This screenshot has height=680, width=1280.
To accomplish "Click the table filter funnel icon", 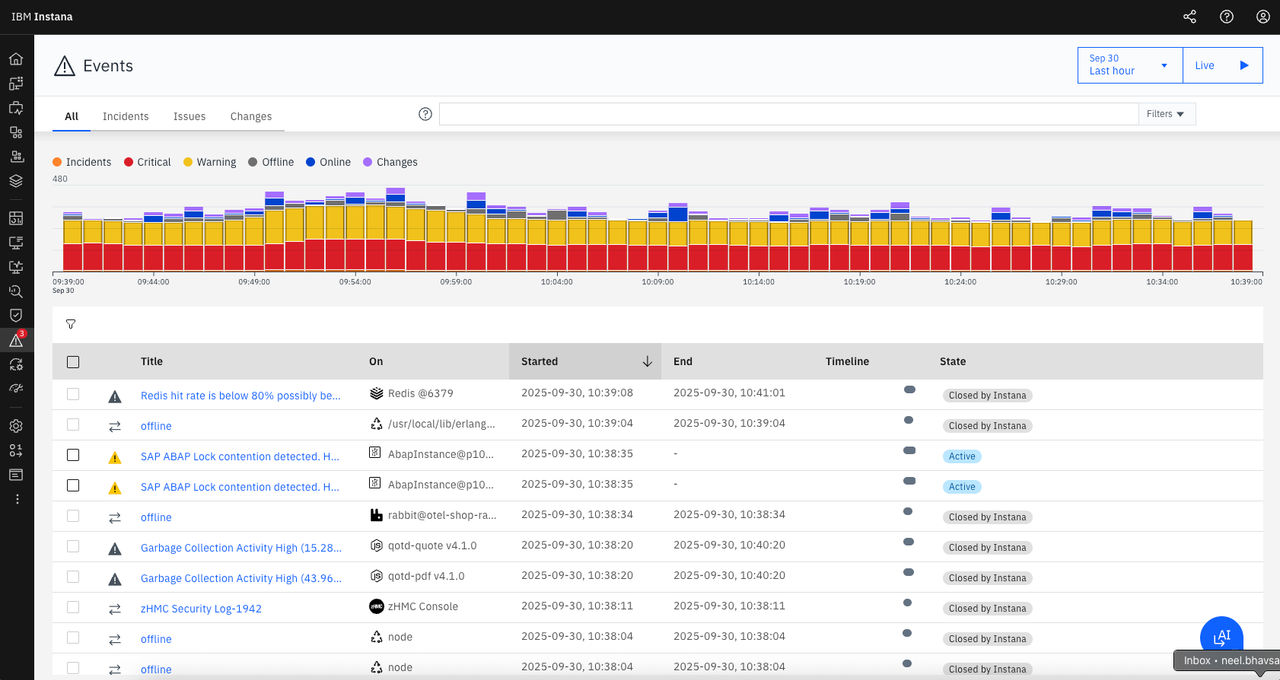I will 71,324.
